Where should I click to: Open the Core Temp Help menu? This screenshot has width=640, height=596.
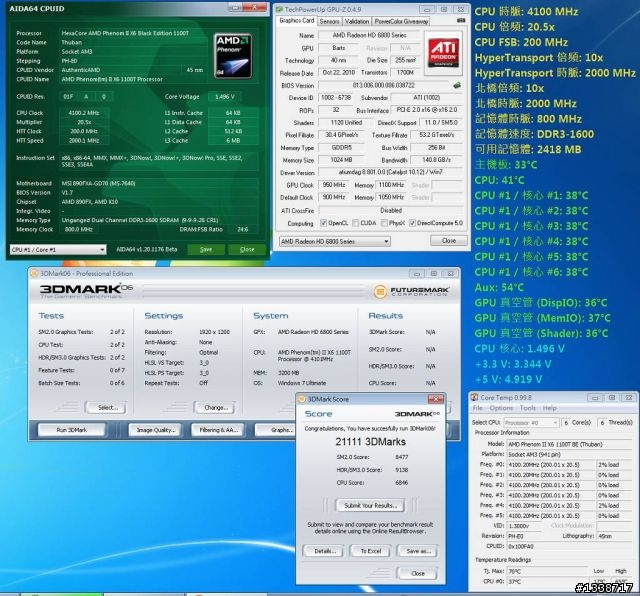point(549,408)
